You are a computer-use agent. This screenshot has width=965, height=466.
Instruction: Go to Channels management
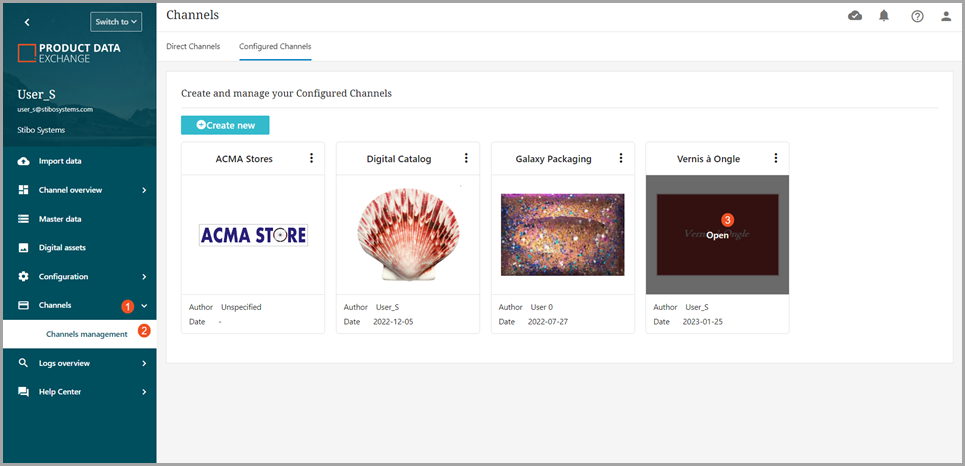click(x=87, y=334)
